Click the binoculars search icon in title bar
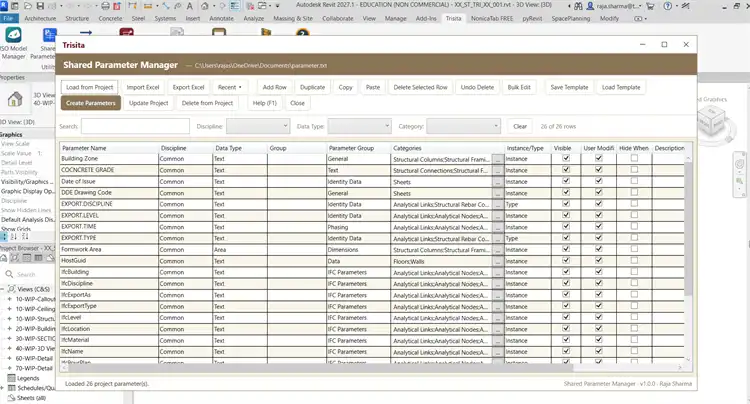 (578, 6)
